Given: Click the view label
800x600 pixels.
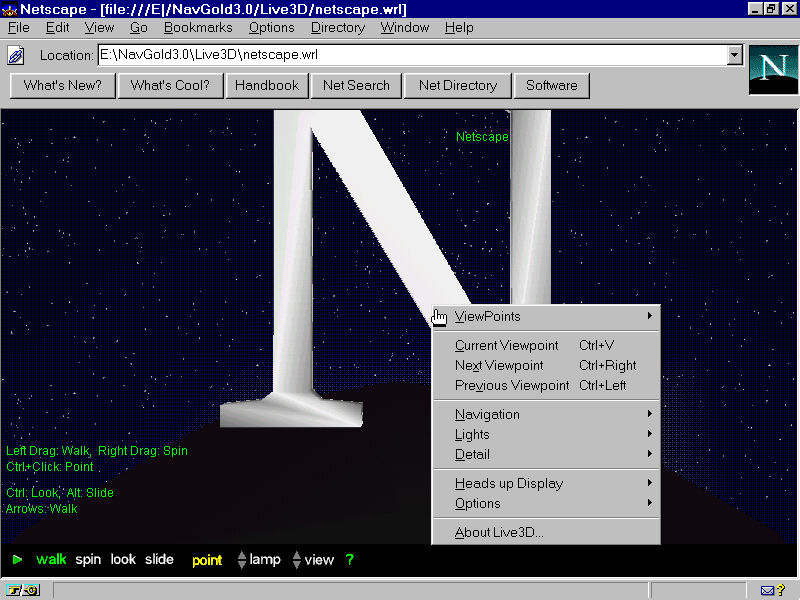Looking at the screenshot, I should coord(319,560).
